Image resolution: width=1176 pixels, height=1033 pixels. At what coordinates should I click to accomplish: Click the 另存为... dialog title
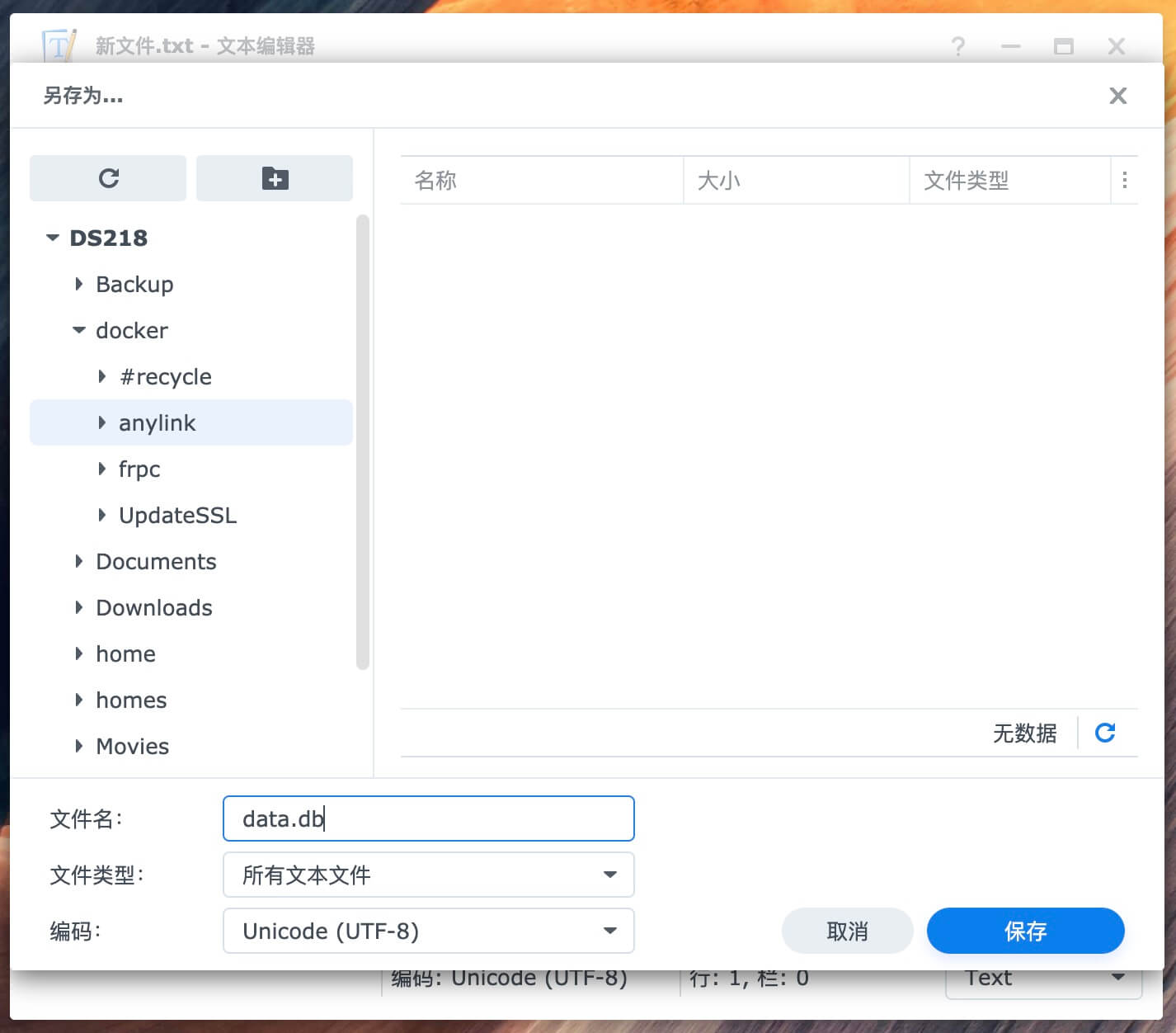coord(82,96)
